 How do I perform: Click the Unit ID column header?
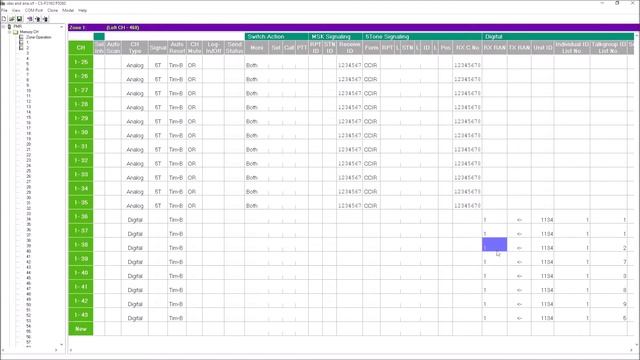pos(542,48)
